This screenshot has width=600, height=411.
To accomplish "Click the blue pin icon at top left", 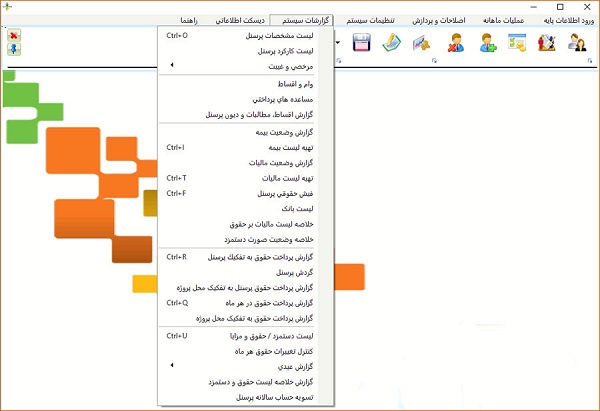I will [14, 49].
